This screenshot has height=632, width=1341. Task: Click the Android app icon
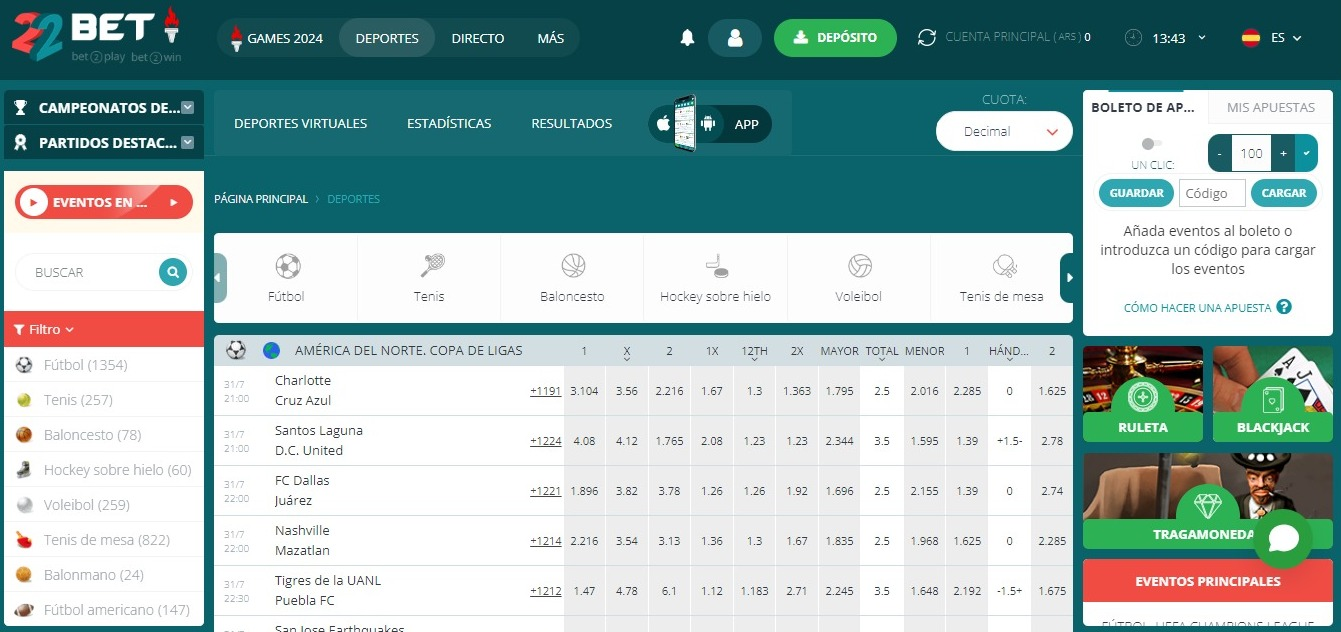[x=709, y=124]
